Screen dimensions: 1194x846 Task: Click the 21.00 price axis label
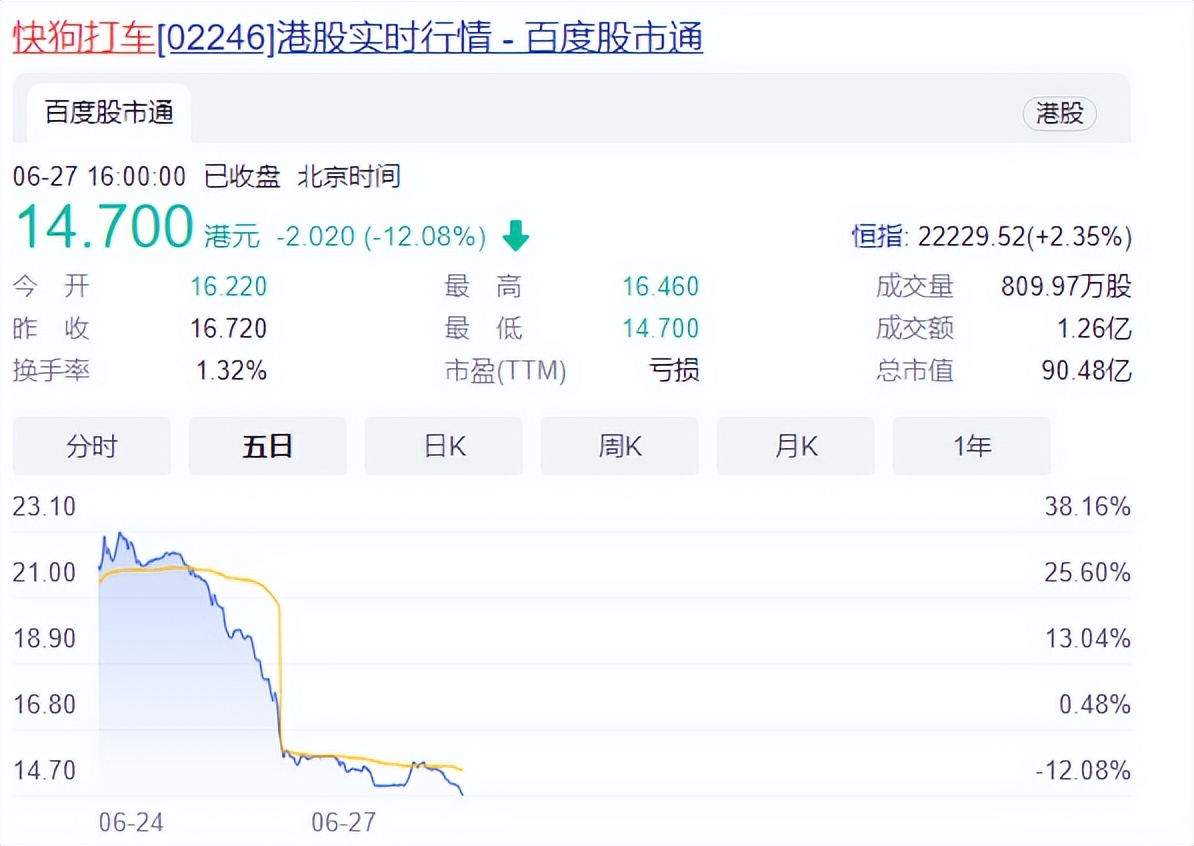(44, 573)
